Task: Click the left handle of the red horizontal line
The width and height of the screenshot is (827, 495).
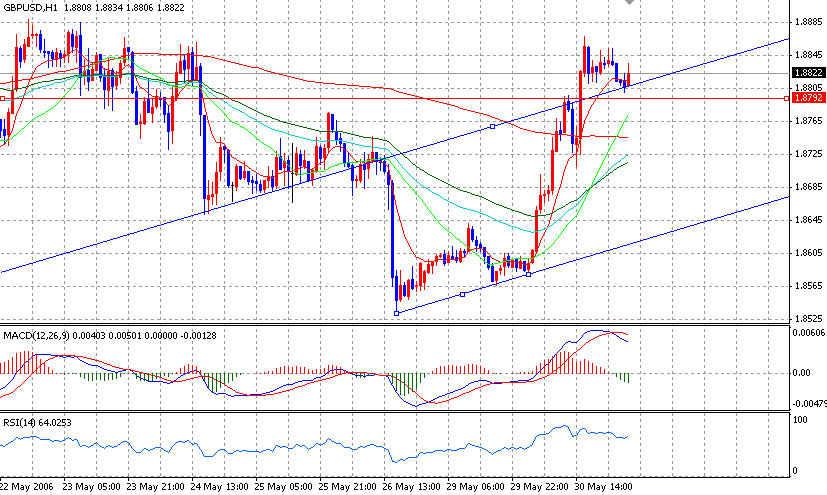Action: (2, 98)
